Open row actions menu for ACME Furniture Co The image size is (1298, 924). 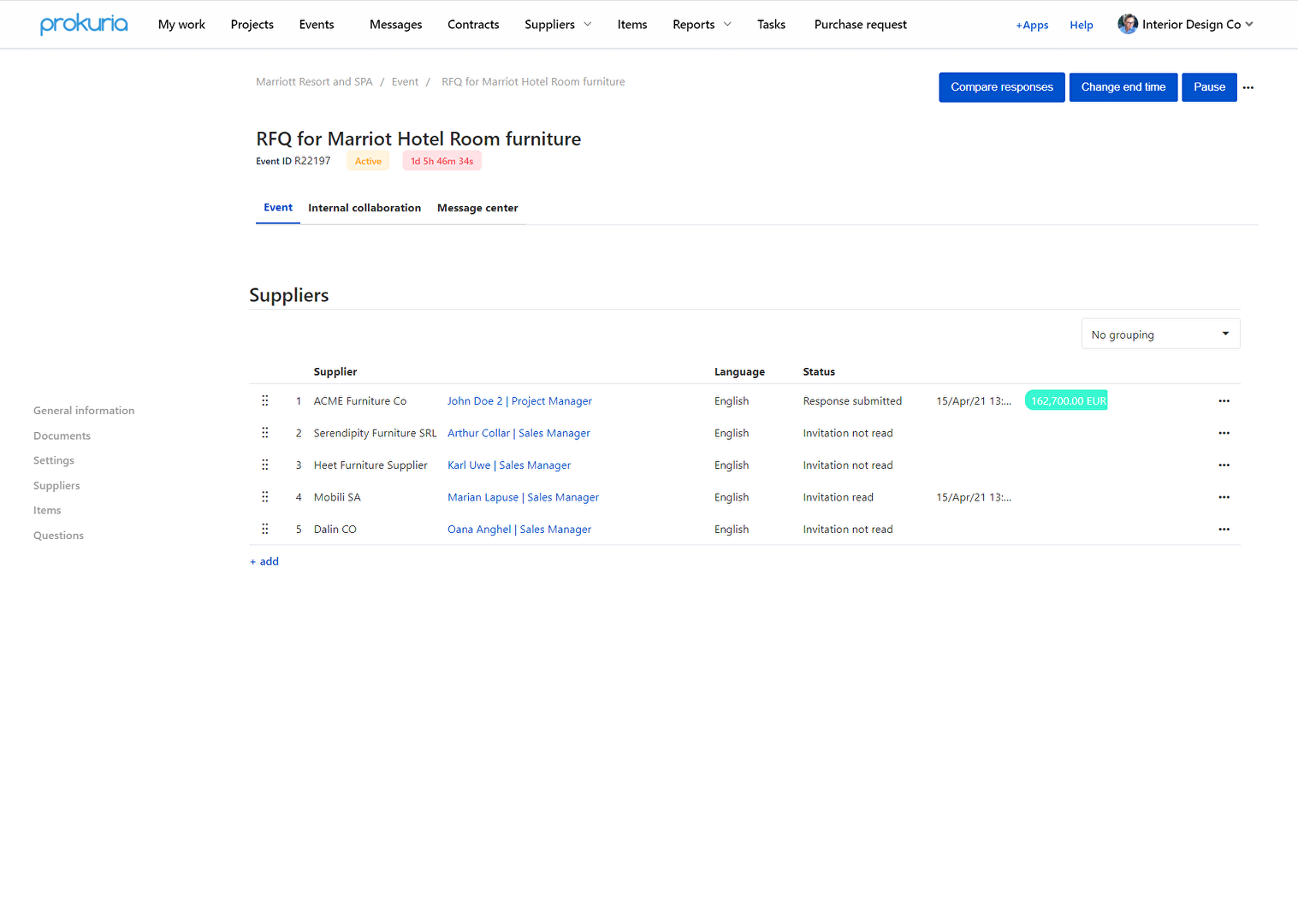(1224, 400)
